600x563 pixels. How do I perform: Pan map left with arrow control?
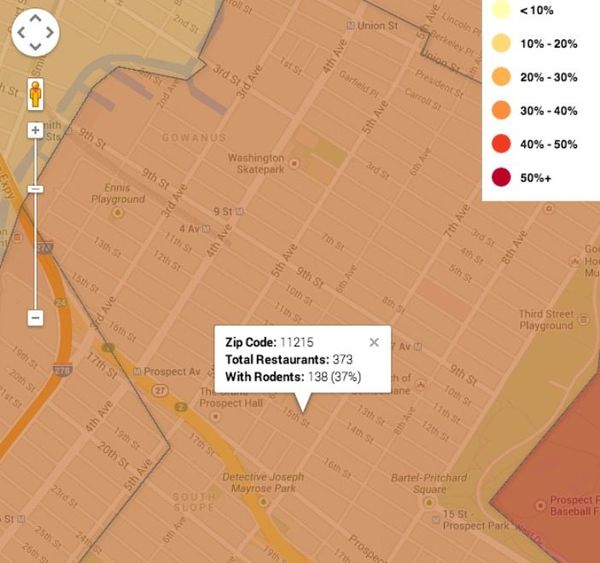(21, 33)
